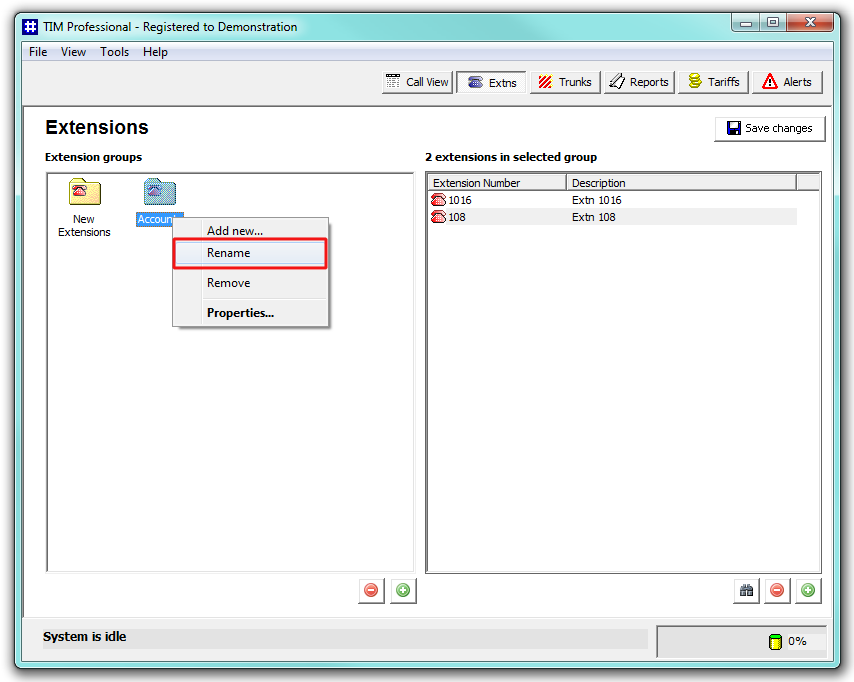Click the 'System is idle' status text
The image size is (854, 682).
point(84,637)
